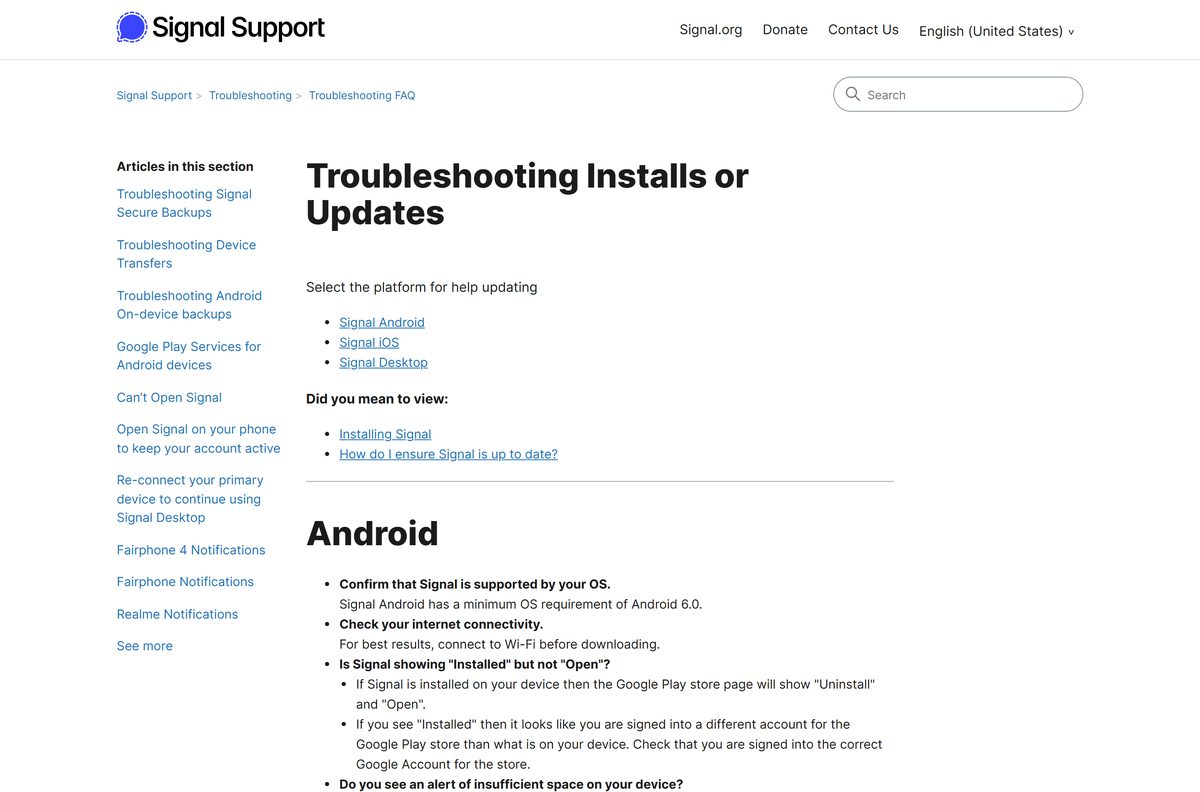Open Re-connect your primary device article

pyautogui.click(x=190, y=499)
